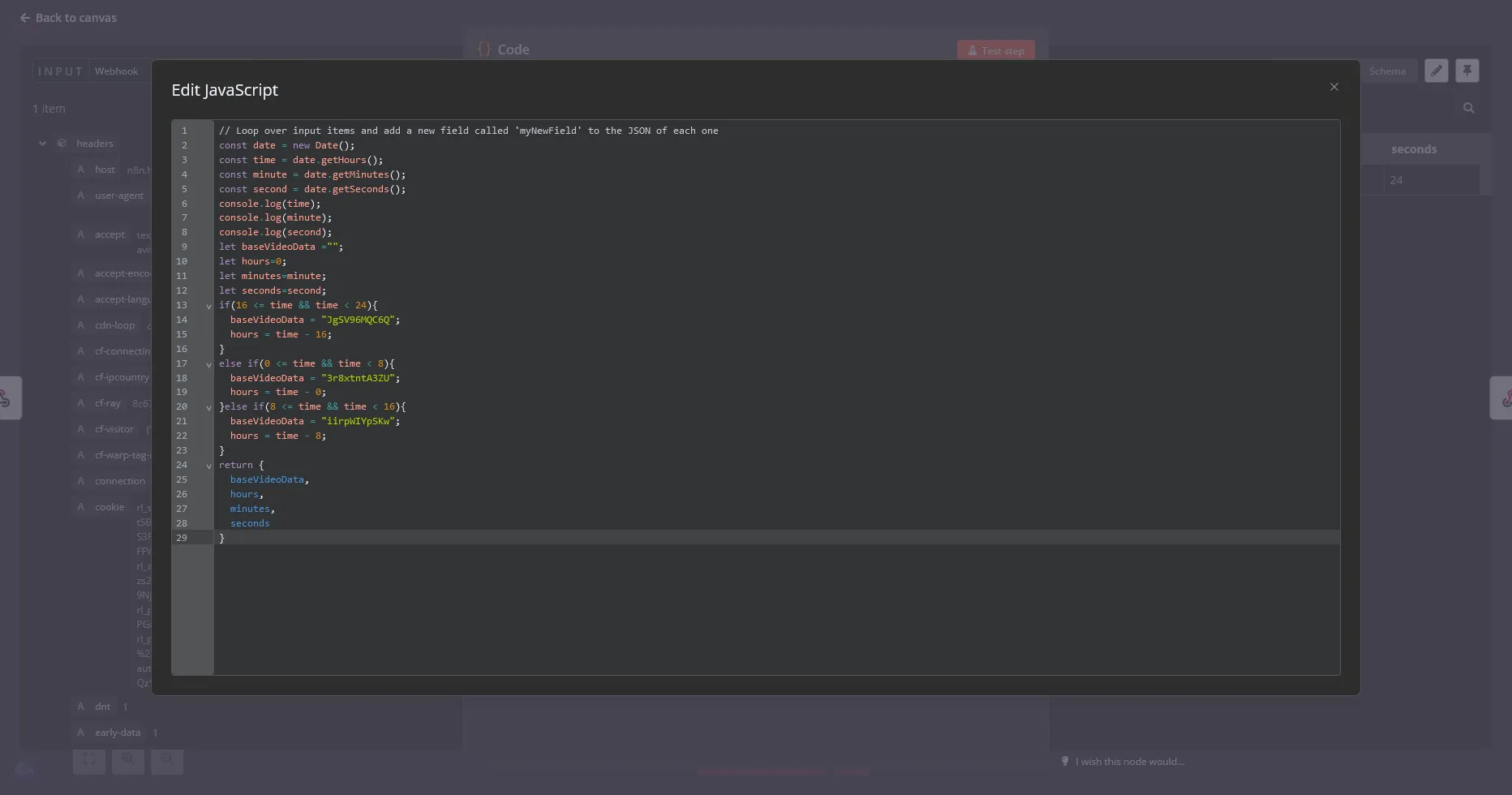Click the next node icon on right edge
The width and height of the screenshot is (1512, 795).
[1504, 397]
